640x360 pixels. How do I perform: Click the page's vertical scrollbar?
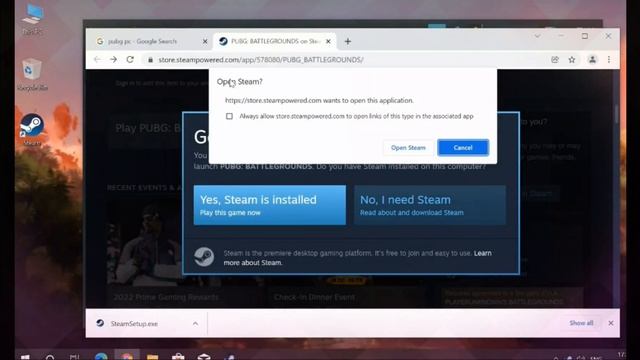pyautogui.click(x=616, y=114)
